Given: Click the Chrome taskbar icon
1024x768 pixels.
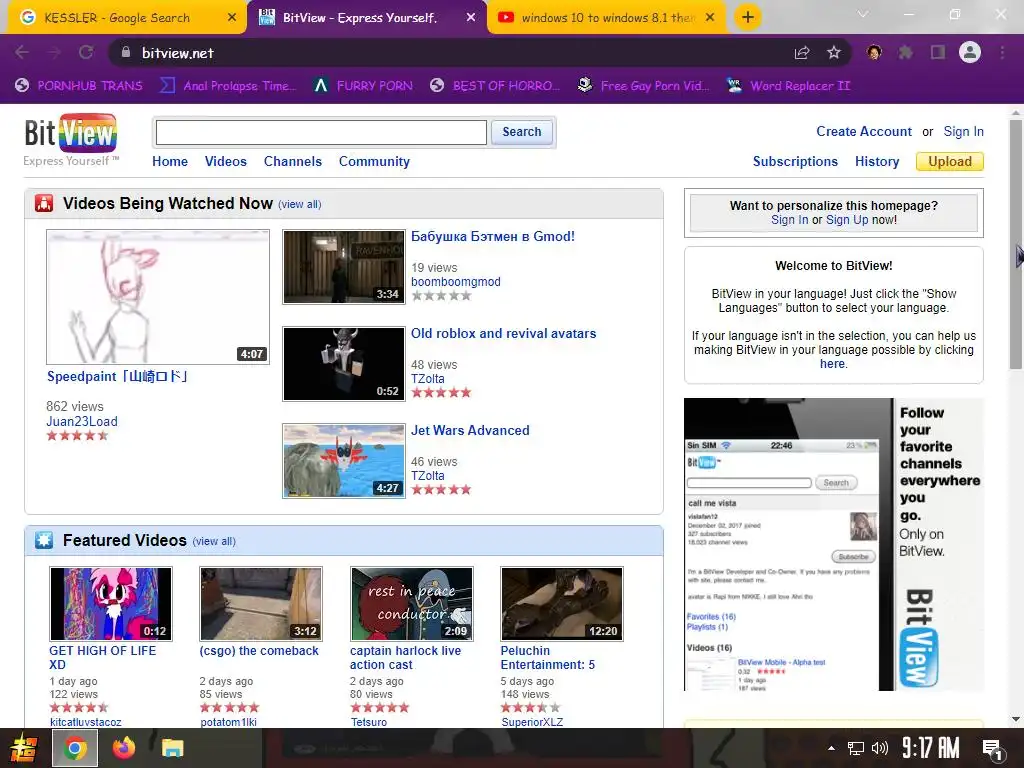Looking at the screenshot, I should click(74, 748).
